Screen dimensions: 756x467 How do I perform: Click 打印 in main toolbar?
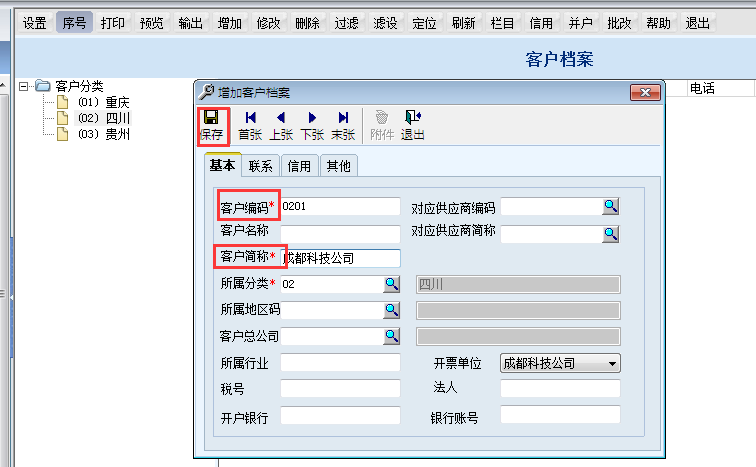[112, 23]
